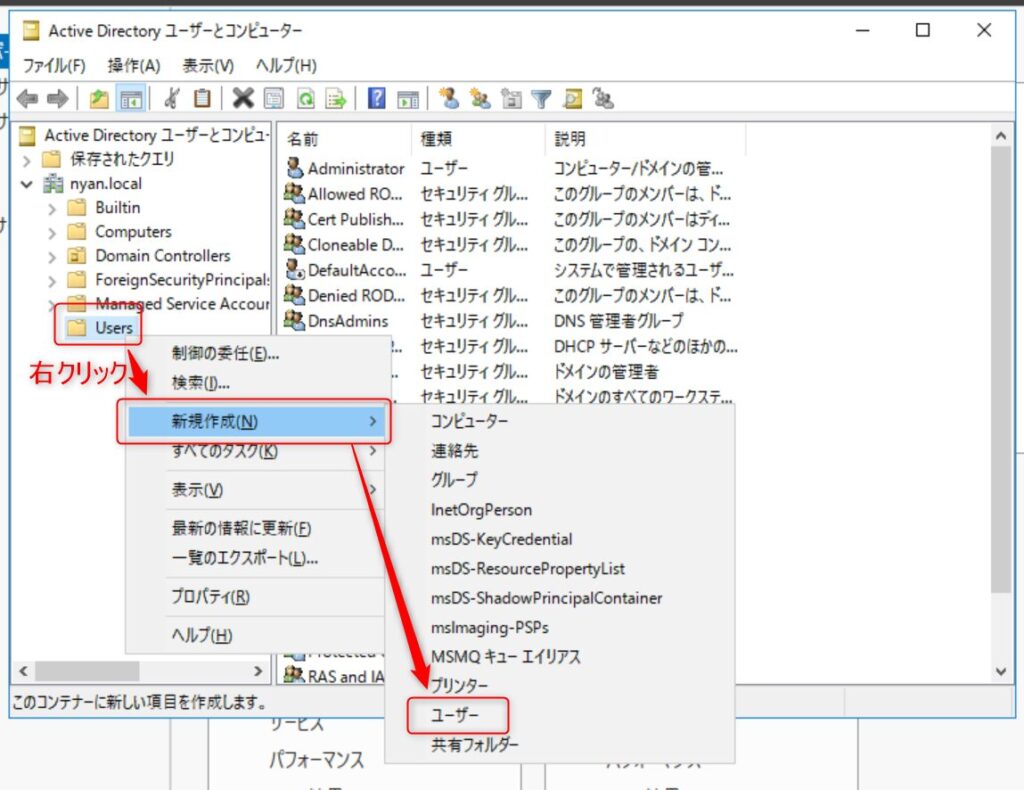Screen dimensions: 1024x790
Task: Expand the Builtin folder node
Action: [52, 208]
